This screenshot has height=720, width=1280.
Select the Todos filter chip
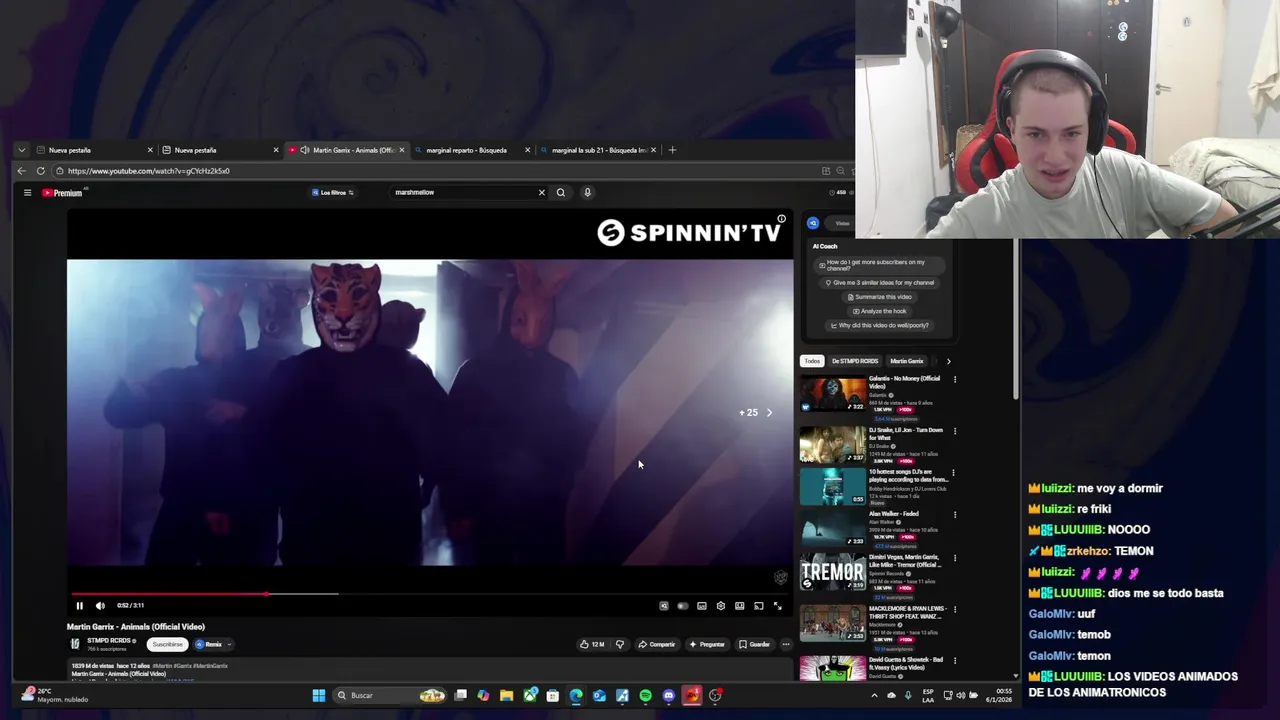812,361
